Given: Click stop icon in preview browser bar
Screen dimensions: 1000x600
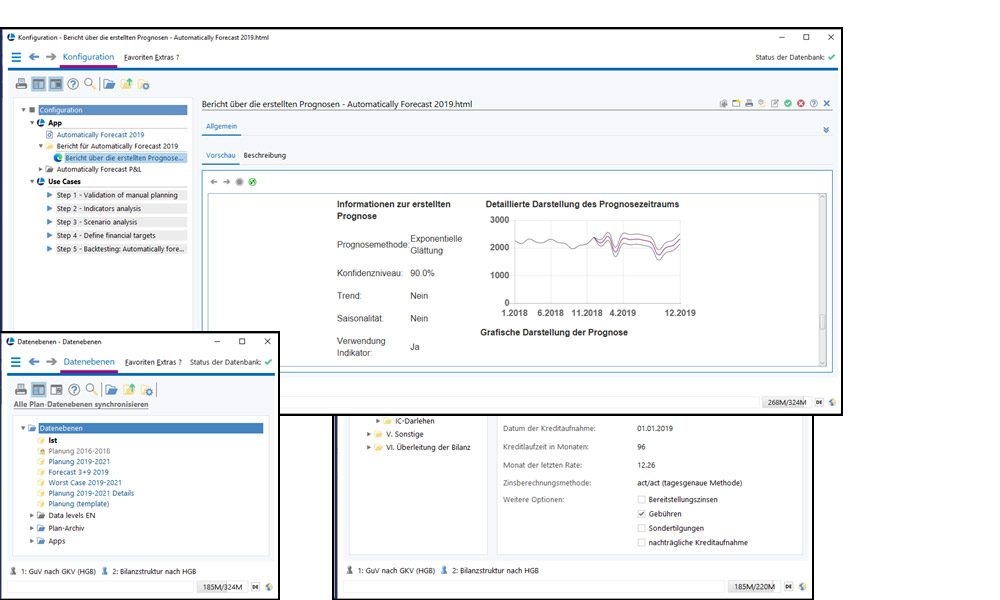Looking at the screenshot, I should tap(239, 182).
